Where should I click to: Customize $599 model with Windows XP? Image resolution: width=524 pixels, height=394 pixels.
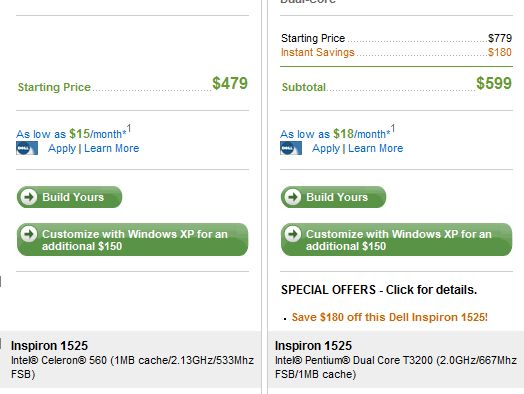[397, 240]
